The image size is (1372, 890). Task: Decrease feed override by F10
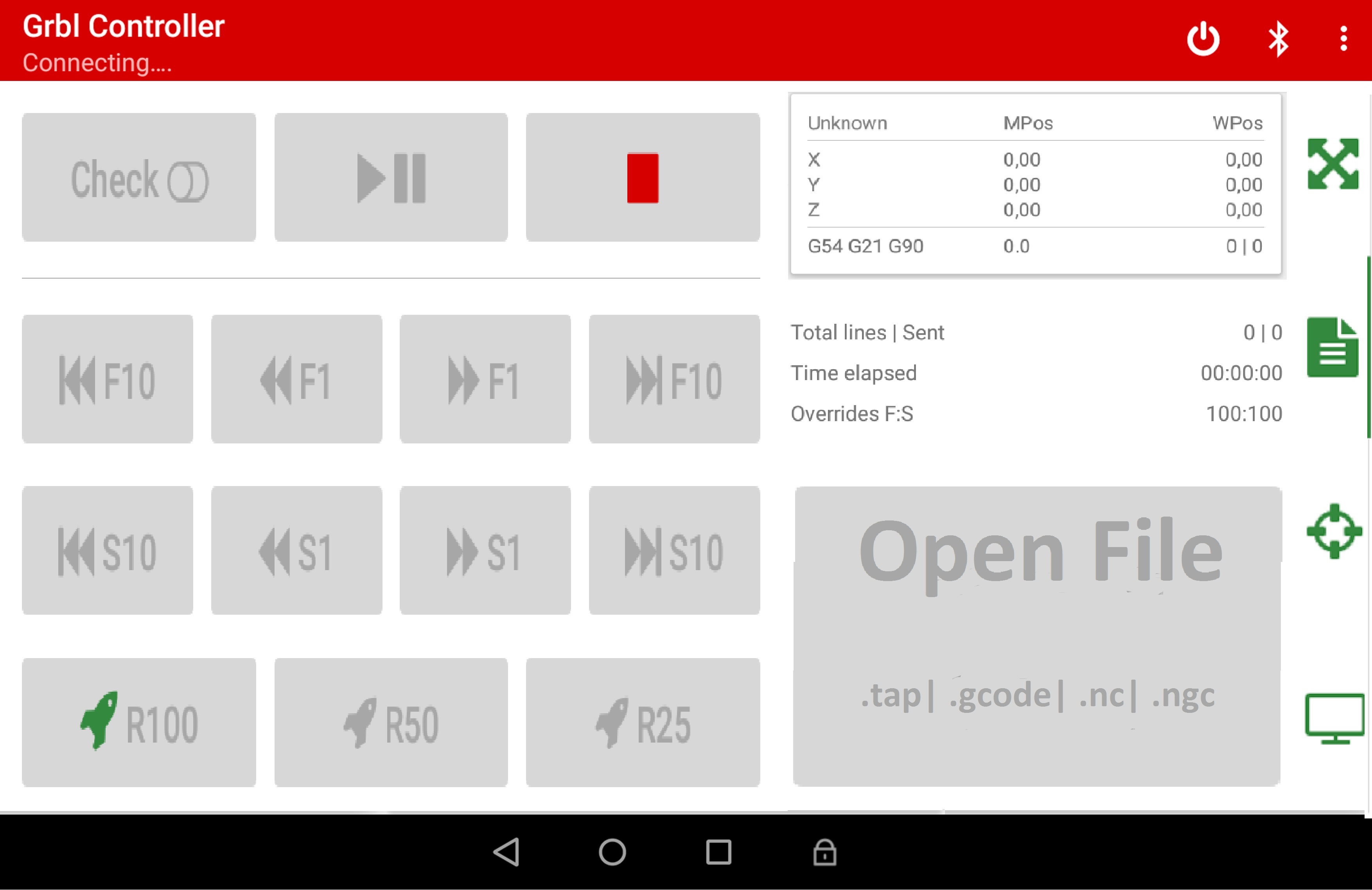point(108,379)
